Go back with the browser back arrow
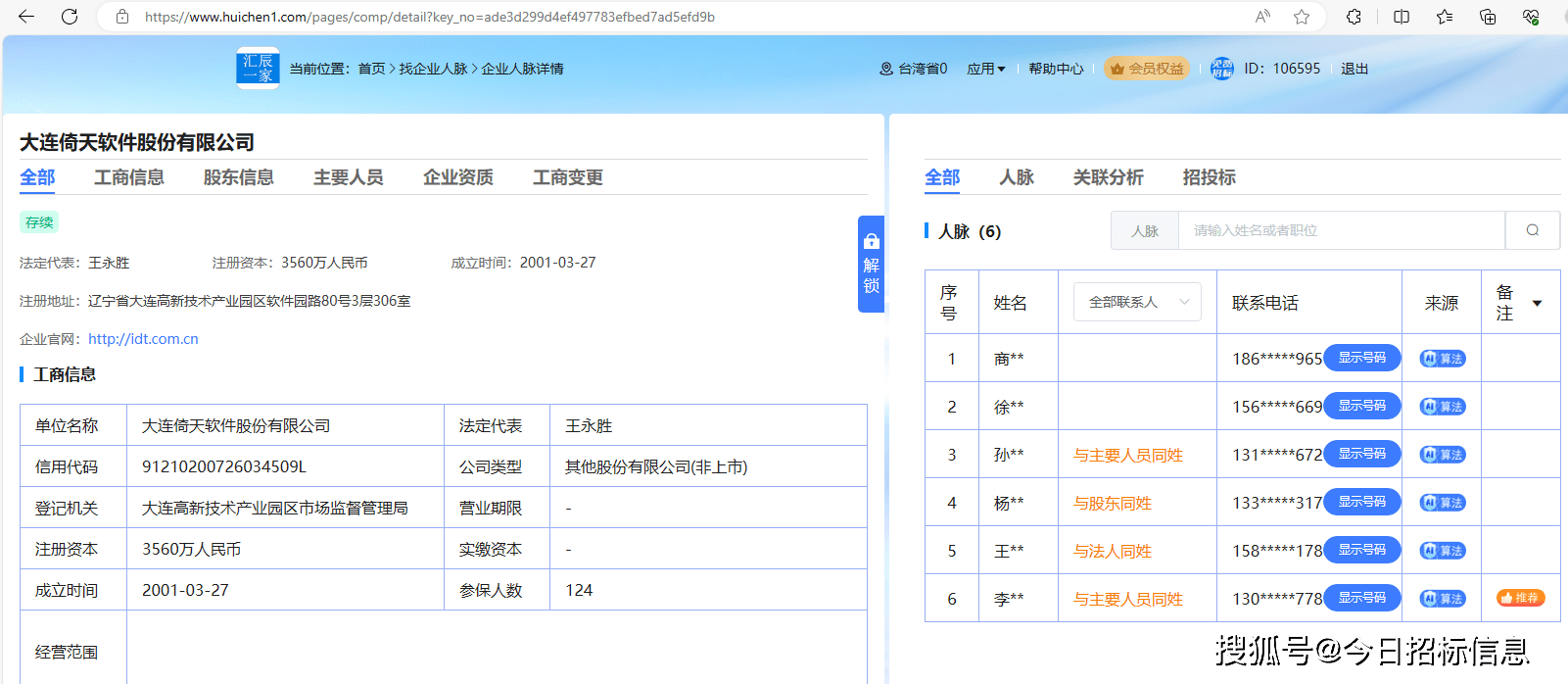The width and height of the screenshot is (1568, 684). [26, 17]
